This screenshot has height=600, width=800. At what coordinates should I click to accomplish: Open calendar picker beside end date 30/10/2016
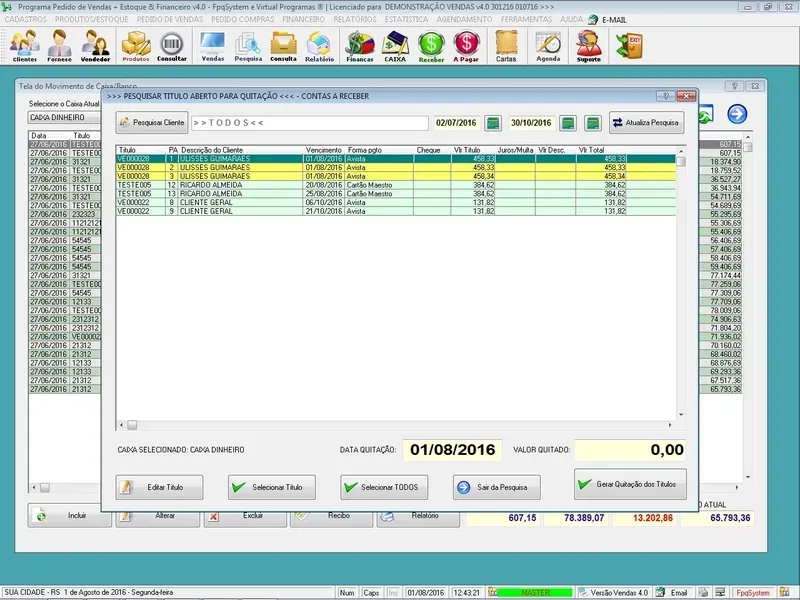click(x=568, y=123)
